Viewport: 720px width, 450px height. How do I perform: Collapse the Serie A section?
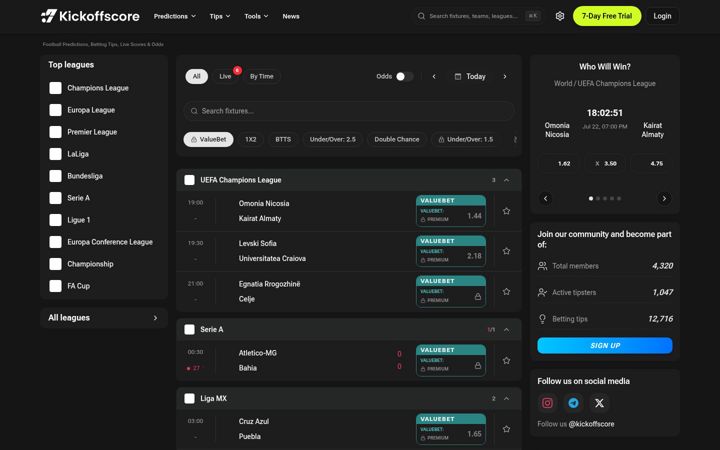(506, 330)
